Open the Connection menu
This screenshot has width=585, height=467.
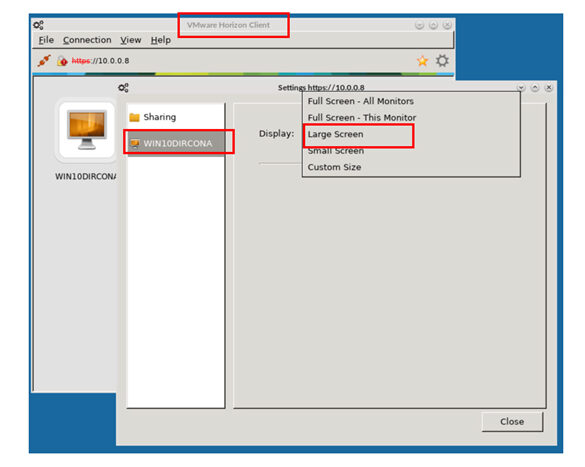pyautogui.click(x=87, y=40)
